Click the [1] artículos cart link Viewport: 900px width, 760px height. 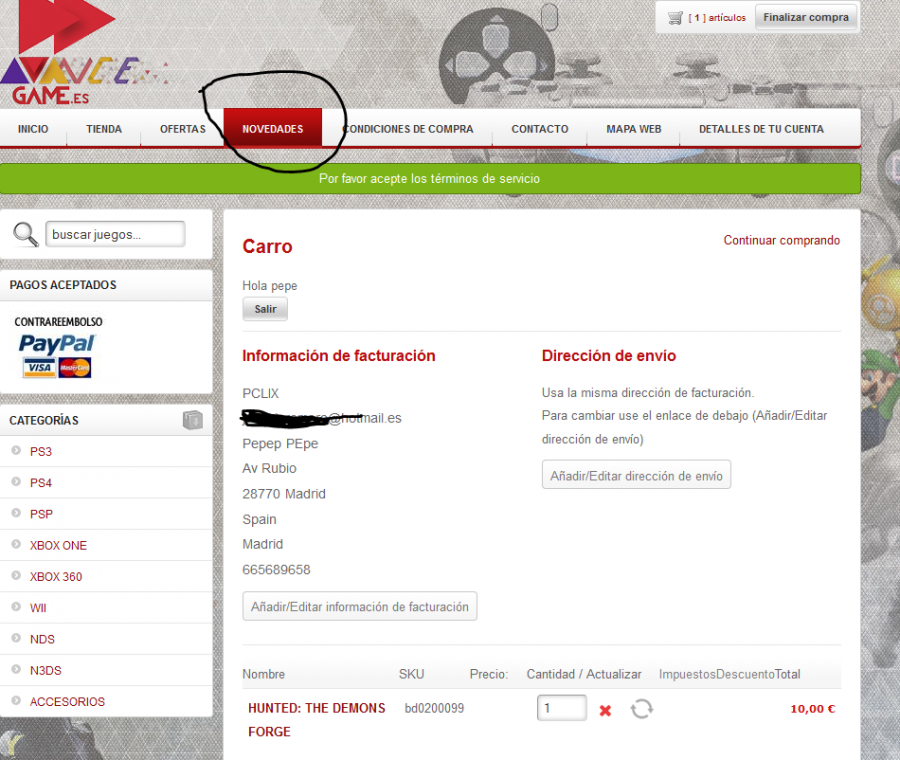tap(717, 18)
